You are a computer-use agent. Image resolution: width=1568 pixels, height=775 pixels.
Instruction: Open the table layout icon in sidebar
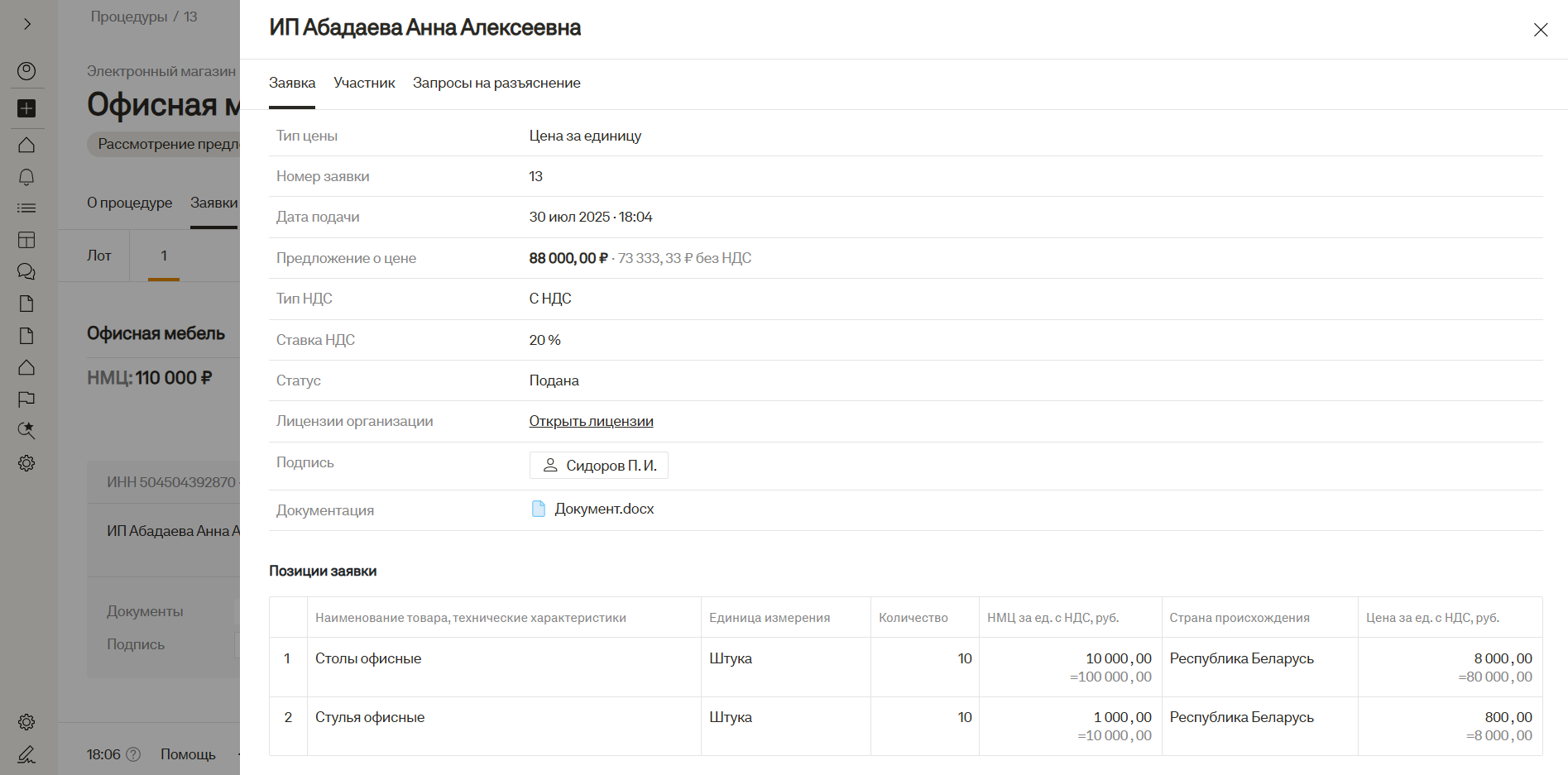pos(26,240)
